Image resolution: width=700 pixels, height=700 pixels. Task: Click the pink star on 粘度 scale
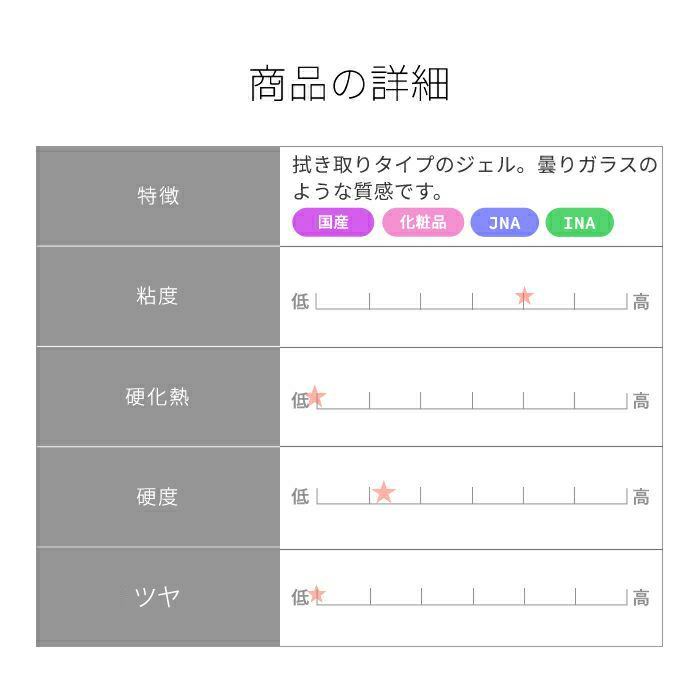point(524,296)
